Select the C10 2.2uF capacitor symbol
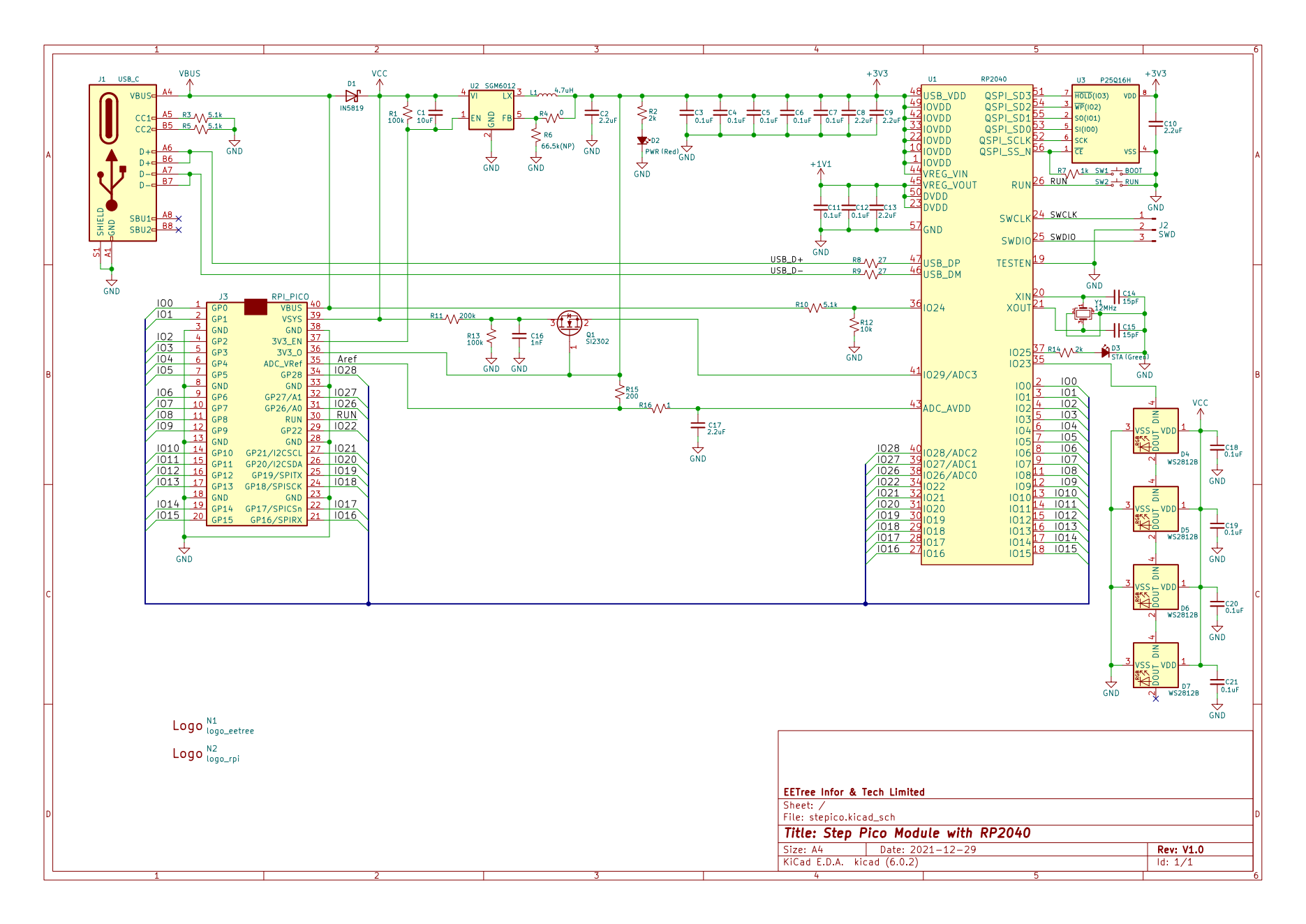Viewport: 1306px width, 924px height. pos(1156,124)
